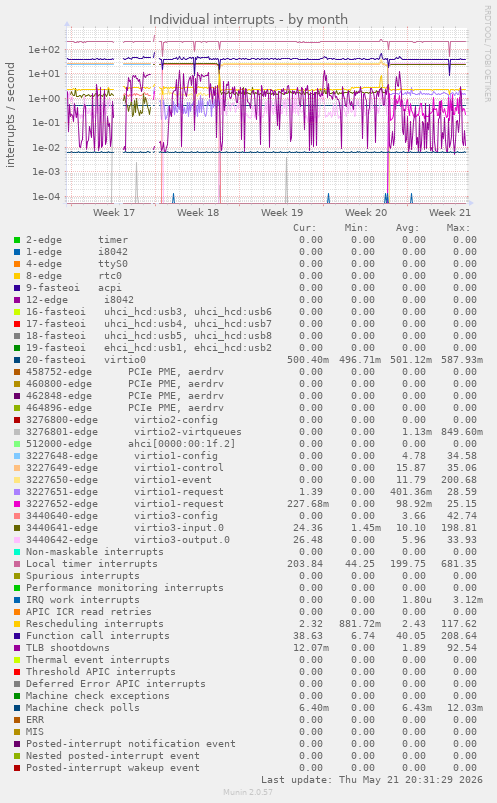Click the purple swatch for 12-edge i8042
Viewport: 497px width, 803px height.
tap(17, 300)
